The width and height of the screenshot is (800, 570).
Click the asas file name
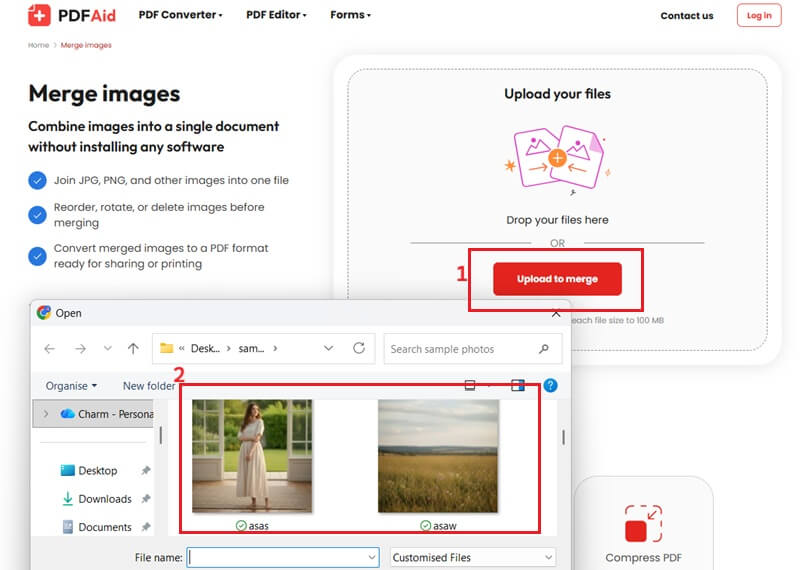coord(259,526)
